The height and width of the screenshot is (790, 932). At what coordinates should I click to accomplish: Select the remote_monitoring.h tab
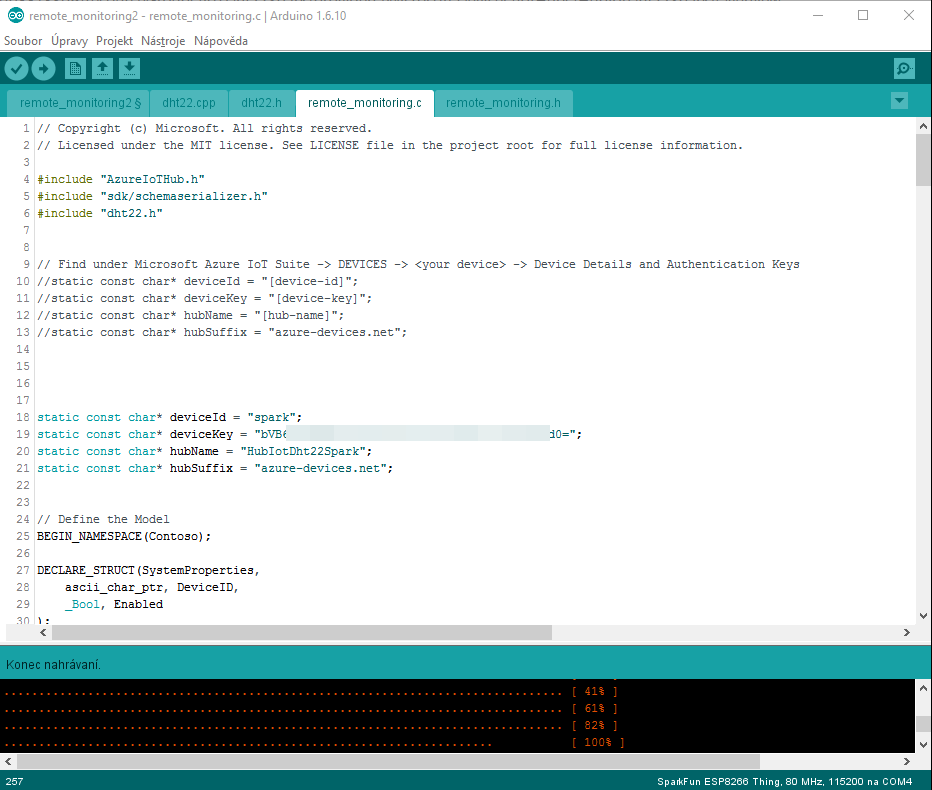504,102
